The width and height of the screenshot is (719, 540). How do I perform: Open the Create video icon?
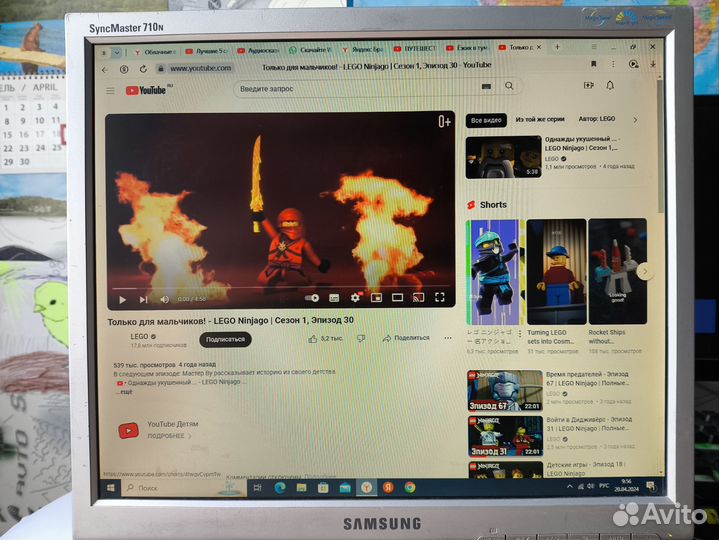(x=588, y=85)
